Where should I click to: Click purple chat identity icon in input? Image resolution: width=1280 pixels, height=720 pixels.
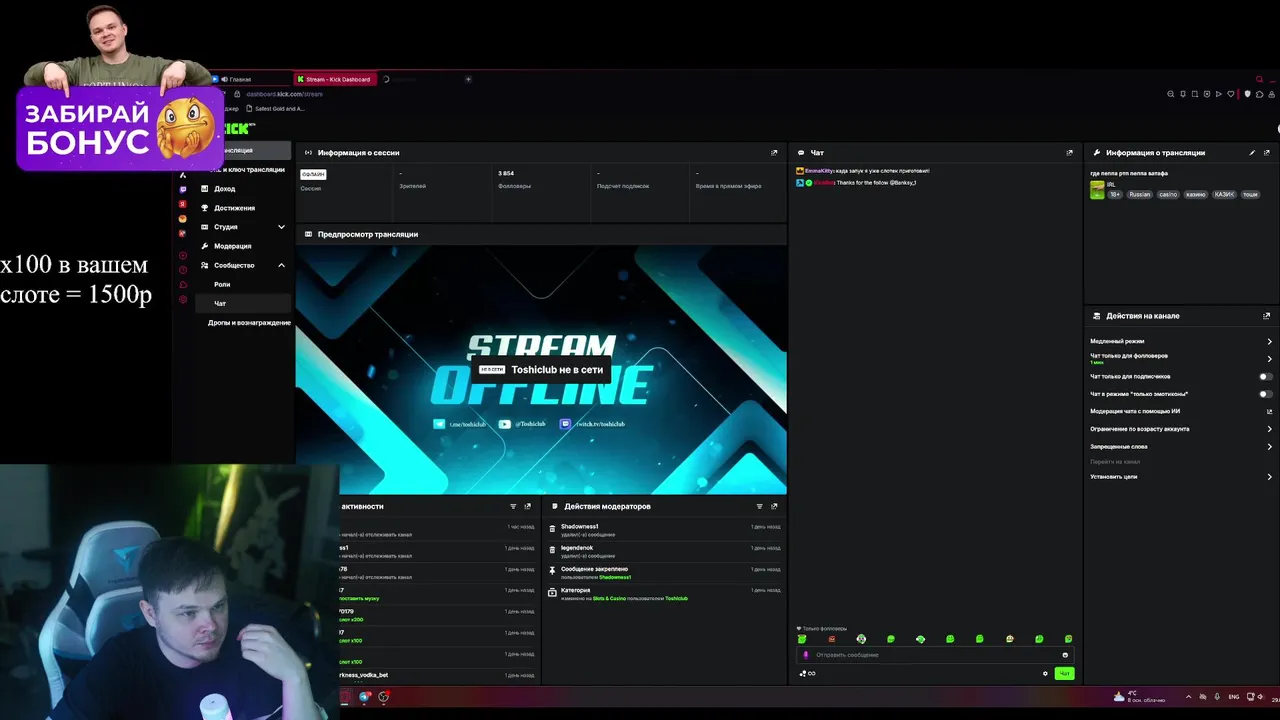point(806,655)
